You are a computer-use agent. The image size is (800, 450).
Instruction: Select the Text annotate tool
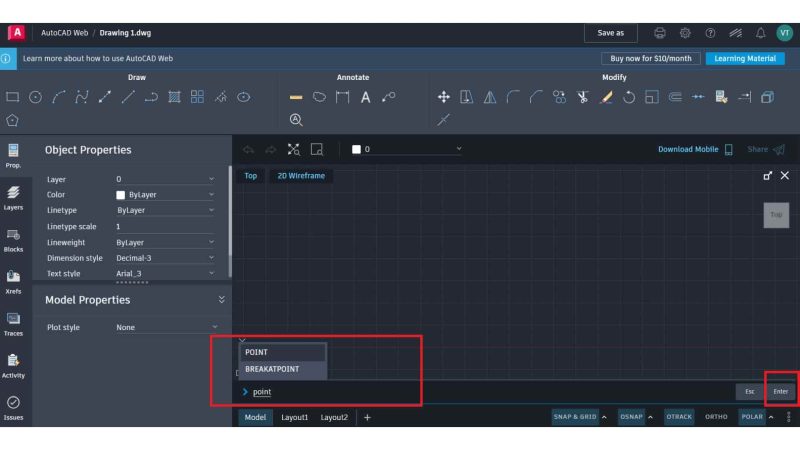(366, 97)
